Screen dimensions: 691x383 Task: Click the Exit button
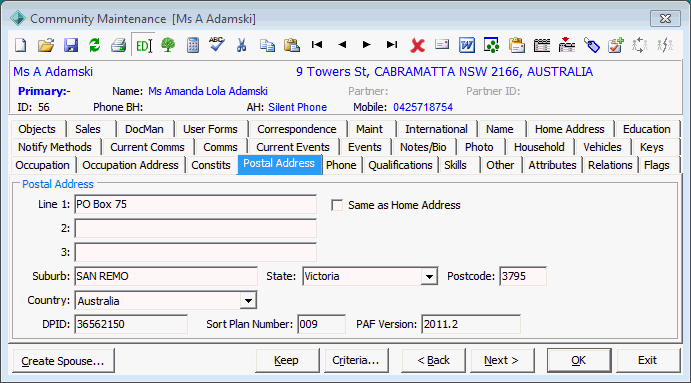tap(648, 361)
